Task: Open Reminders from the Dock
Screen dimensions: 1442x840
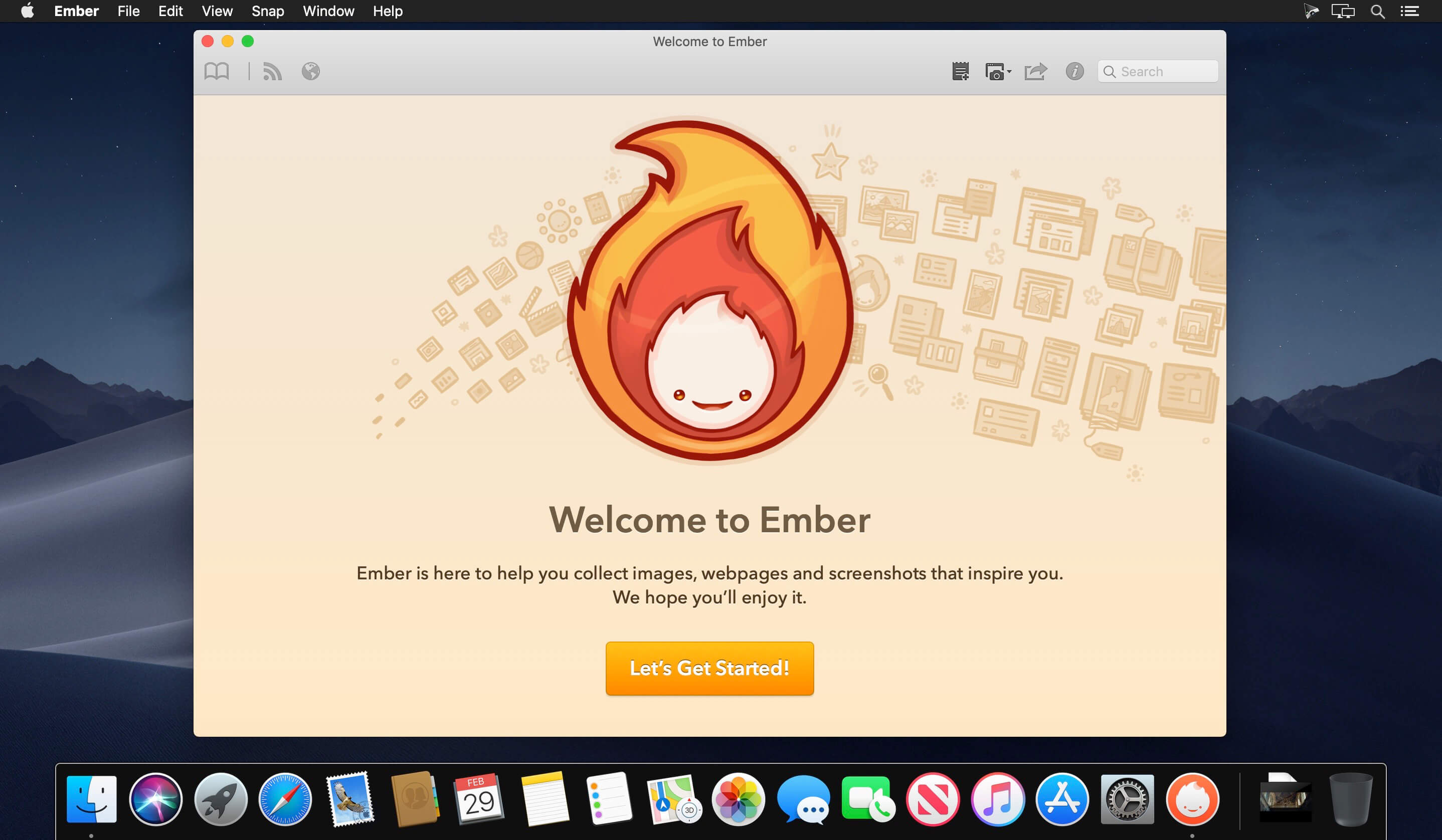Action: tap(609, 799)
